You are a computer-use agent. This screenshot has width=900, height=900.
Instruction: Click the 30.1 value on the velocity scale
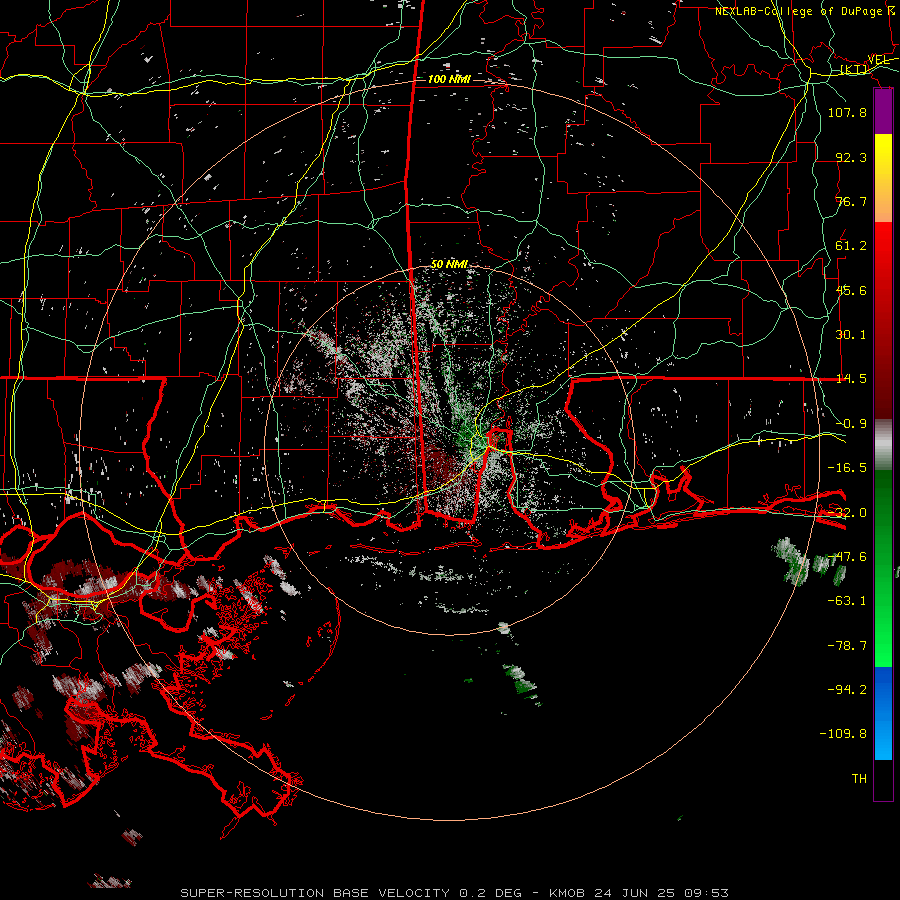(x=851, y=335)
